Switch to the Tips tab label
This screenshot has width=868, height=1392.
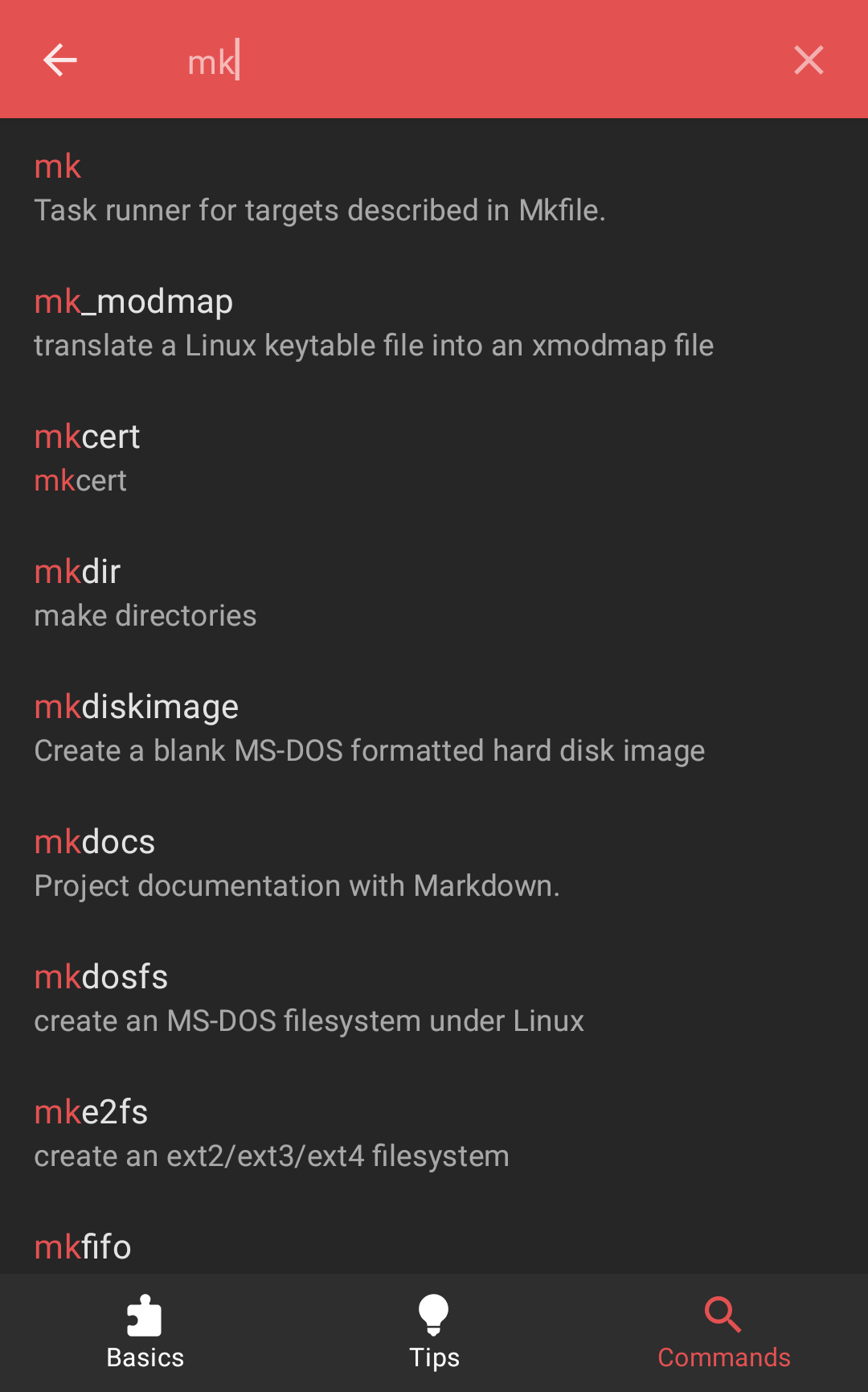(434, 1357)
